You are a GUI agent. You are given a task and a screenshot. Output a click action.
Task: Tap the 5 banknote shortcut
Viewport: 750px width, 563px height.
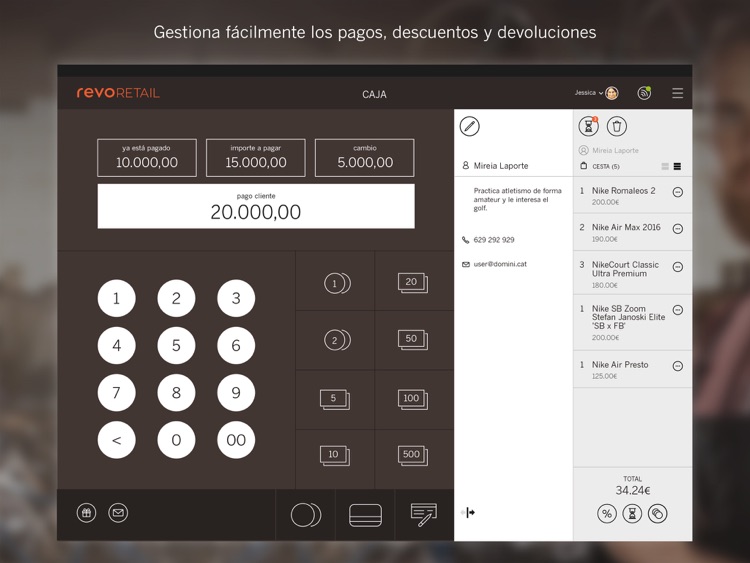click(x=335, y=400)
